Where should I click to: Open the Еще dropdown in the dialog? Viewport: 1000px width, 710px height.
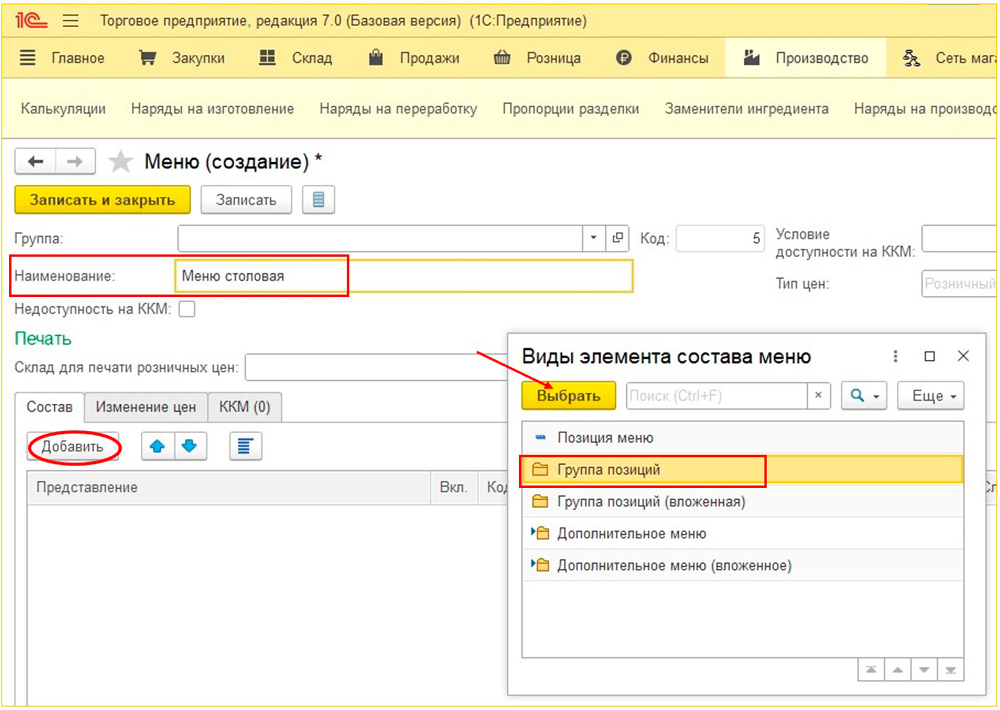click(930, 396)
